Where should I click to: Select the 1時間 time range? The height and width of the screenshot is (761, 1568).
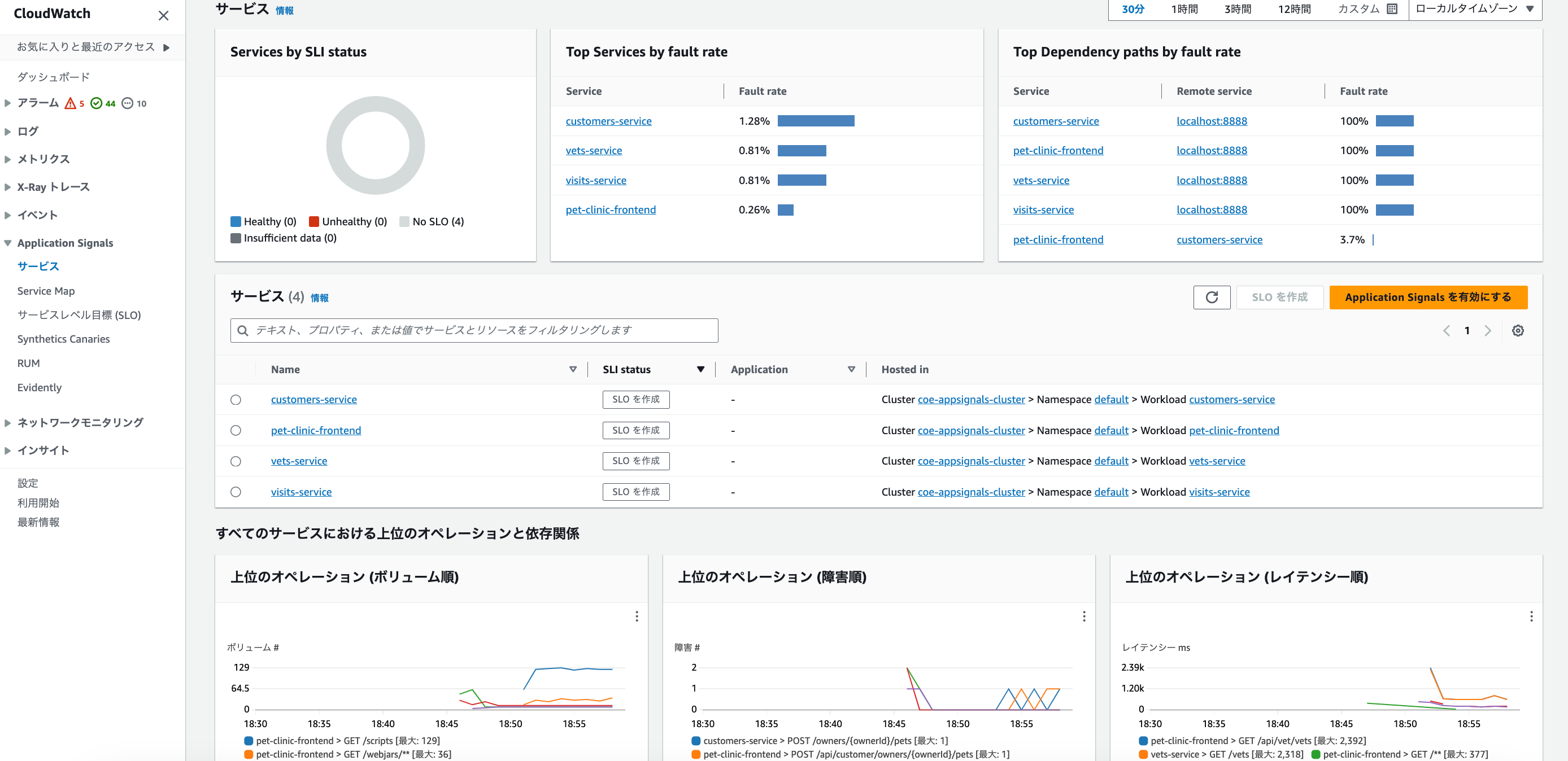click(x=1184, y=8)
